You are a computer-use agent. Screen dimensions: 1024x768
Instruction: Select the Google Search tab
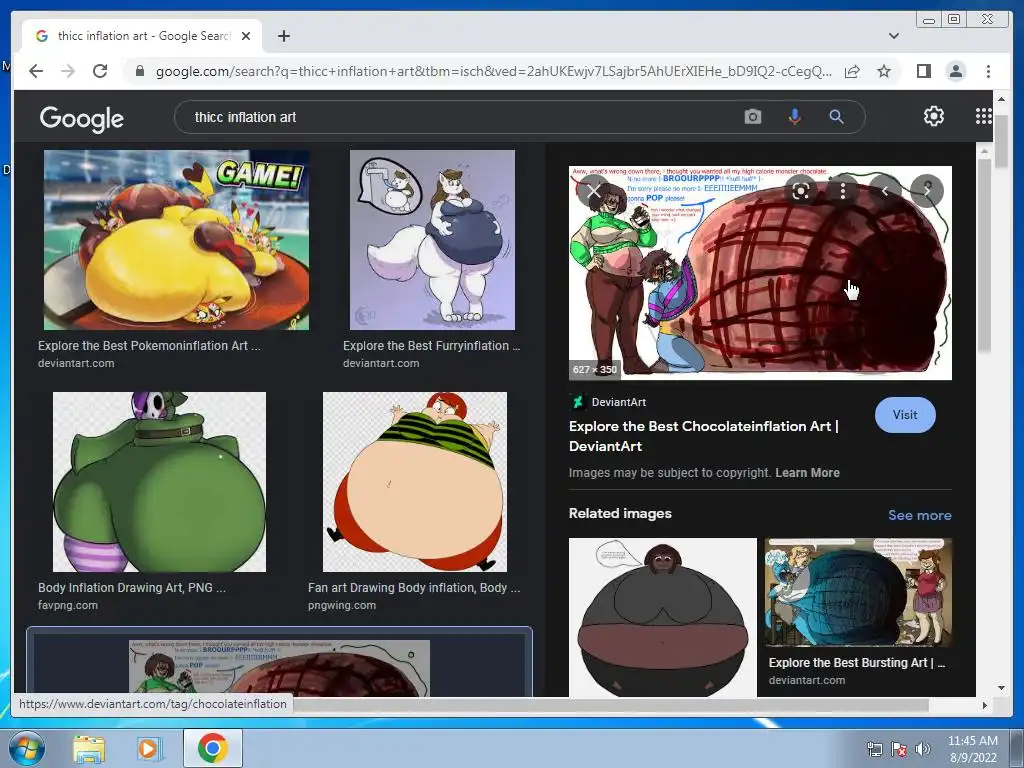[142, 36]
